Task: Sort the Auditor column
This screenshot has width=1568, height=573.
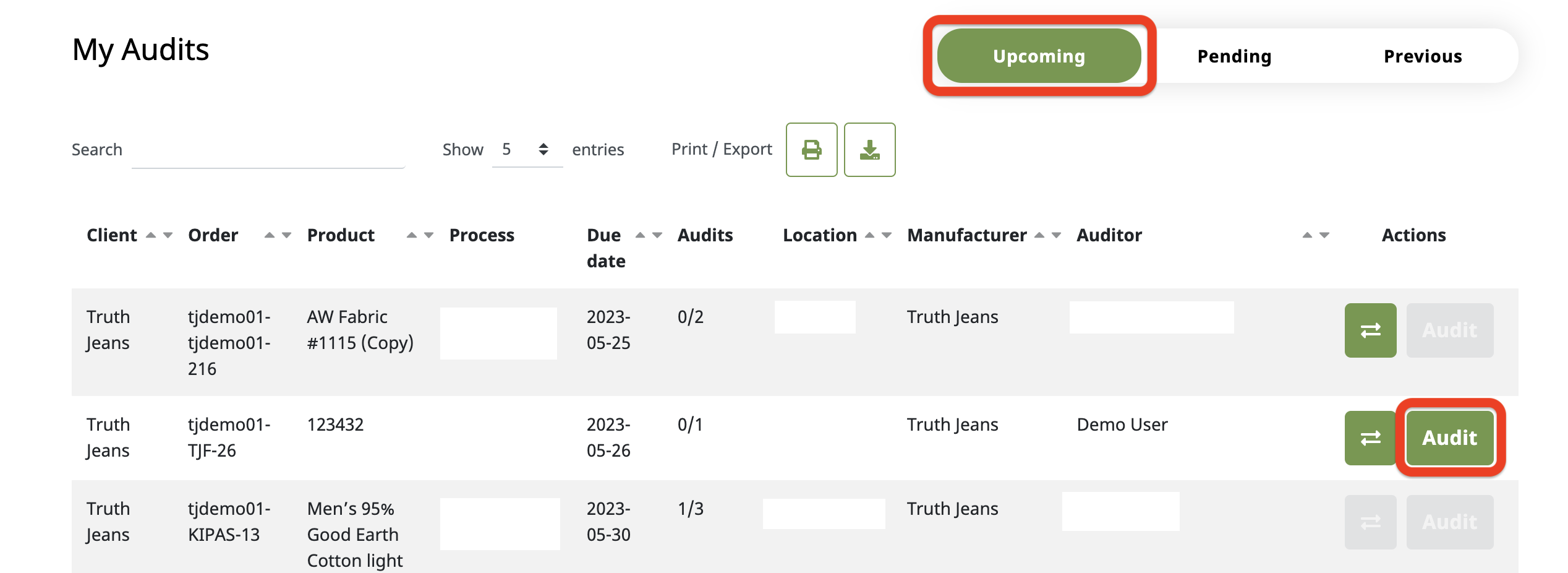Action: [1316, 235]
